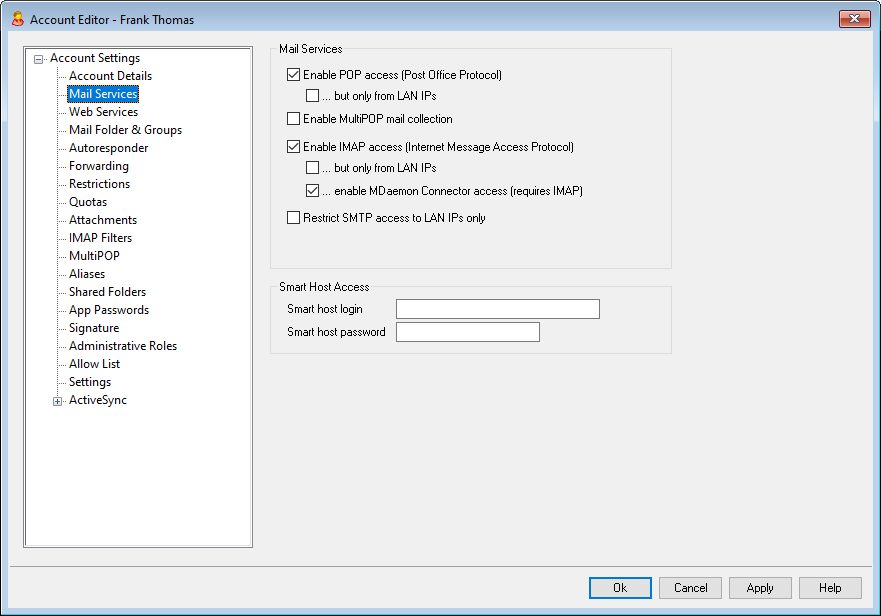Enable MultiPOP mail collection checkbox
881x616 pixels.
[x=293, y=119]
